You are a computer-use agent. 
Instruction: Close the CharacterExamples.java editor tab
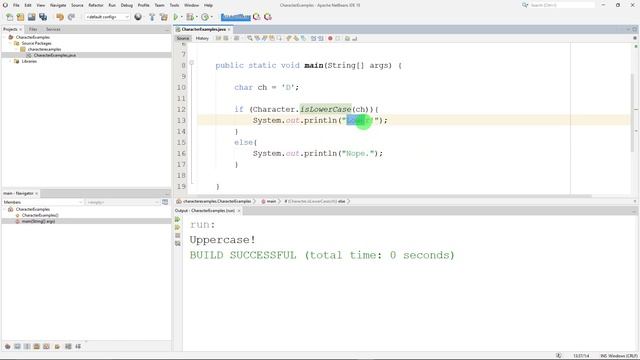coord(229,29)
